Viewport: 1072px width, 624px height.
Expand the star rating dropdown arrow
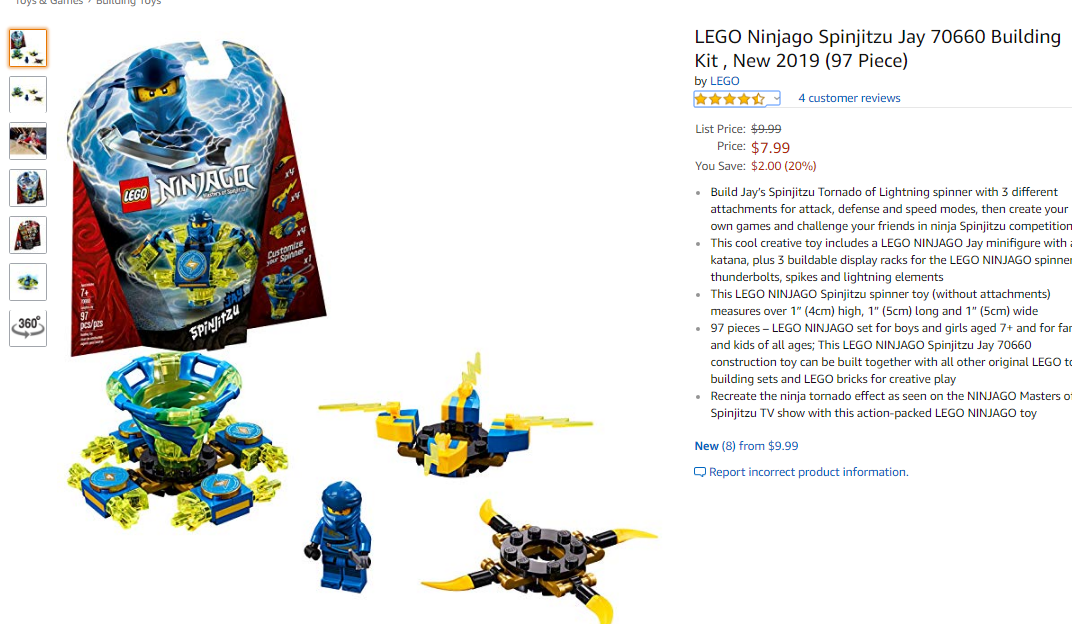(776, 99)
